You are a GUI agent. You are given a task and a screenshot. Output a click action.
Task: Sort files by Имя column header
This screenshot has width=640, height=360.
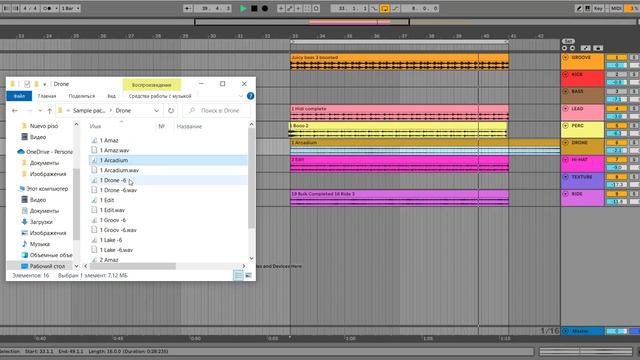coord(95,126)
